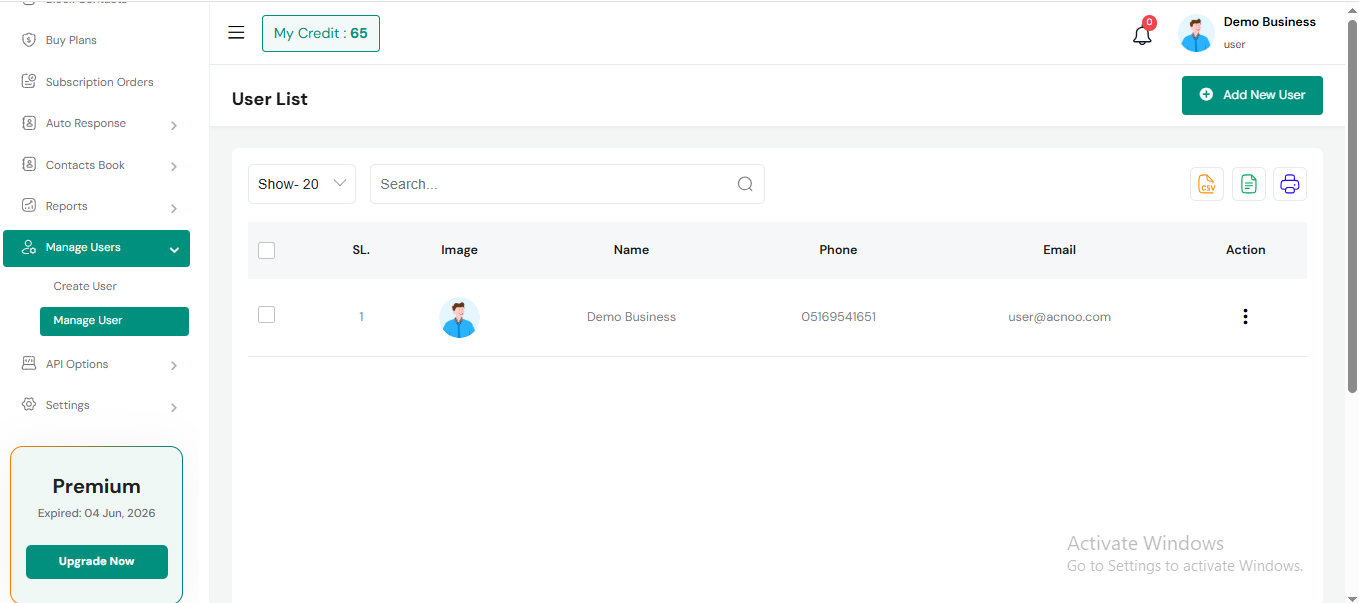1359x603 pixels.
Task: Open the Show- 20 entries dropdown
Action: [x=302, y=184]
